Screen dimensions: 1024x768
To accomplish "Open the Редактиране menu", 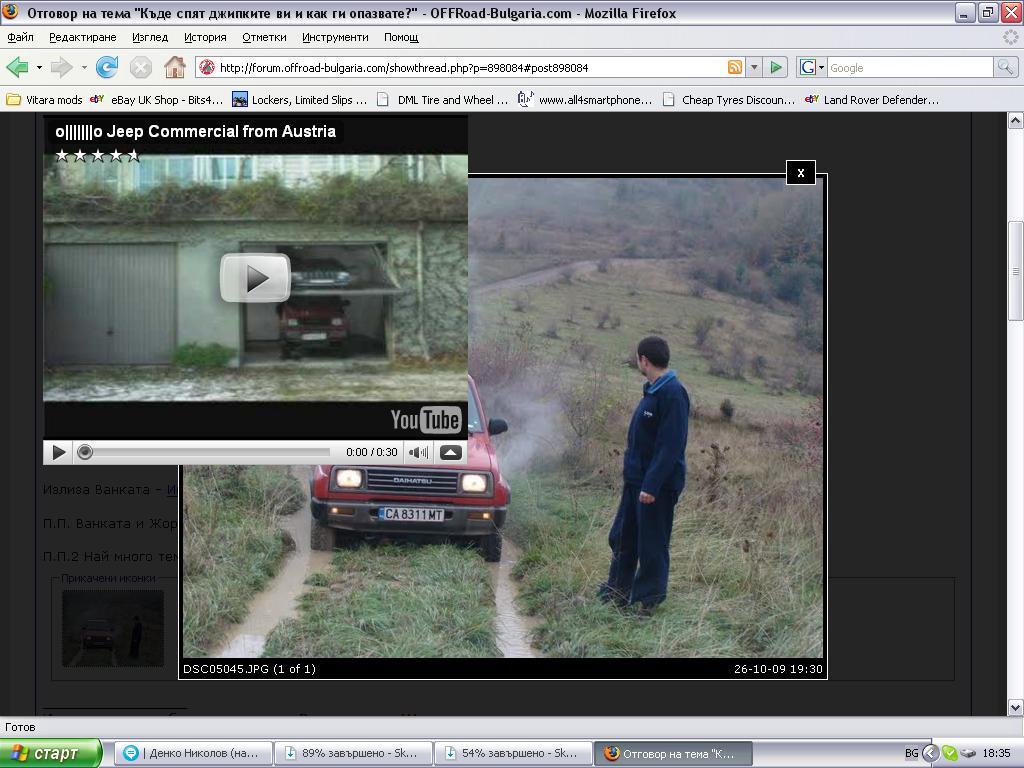I will pos(83,37).
